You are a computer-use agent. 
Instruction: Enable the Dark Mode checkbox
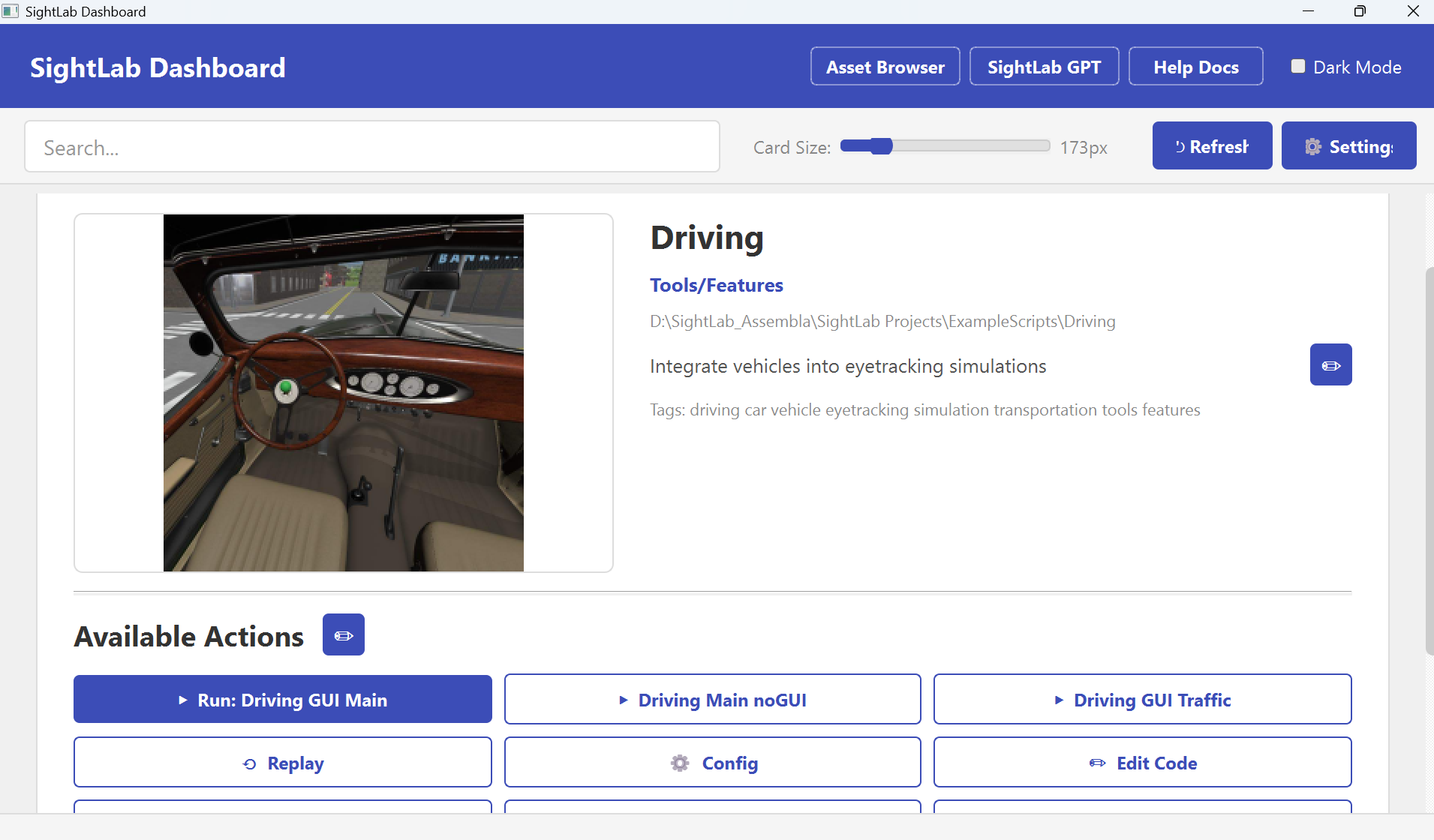tap(1297, 67)
